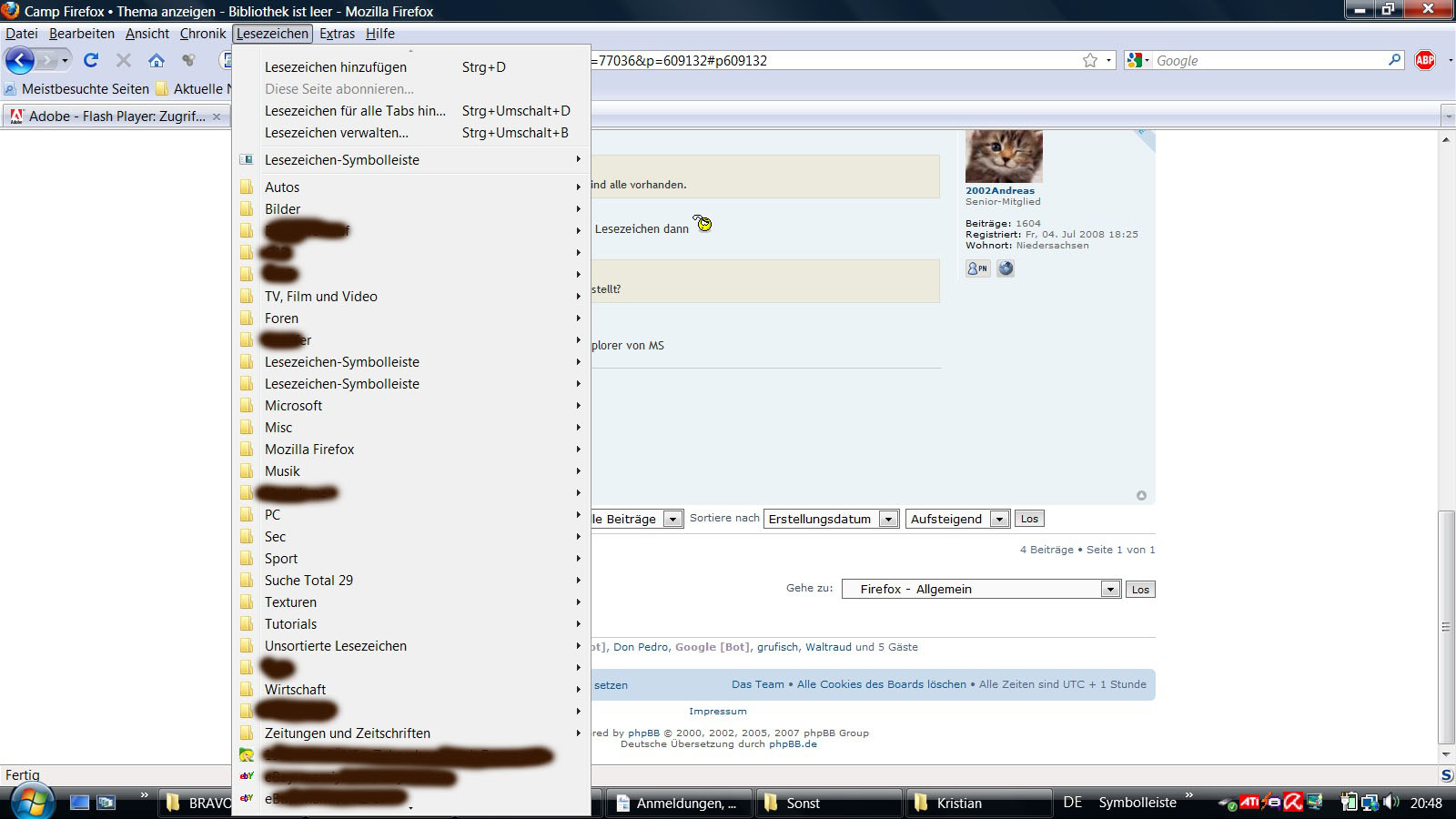The image size is (1456, 819).
Task: Open the Beiträge filter dropdown
Action: point(637,519)
